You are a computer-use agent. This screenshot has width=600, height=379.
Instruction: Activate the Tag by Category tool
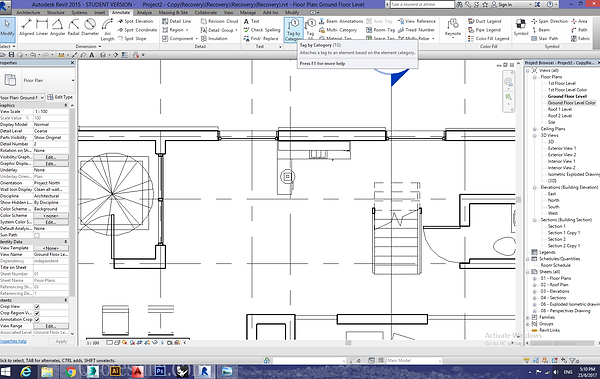(293, 29)
